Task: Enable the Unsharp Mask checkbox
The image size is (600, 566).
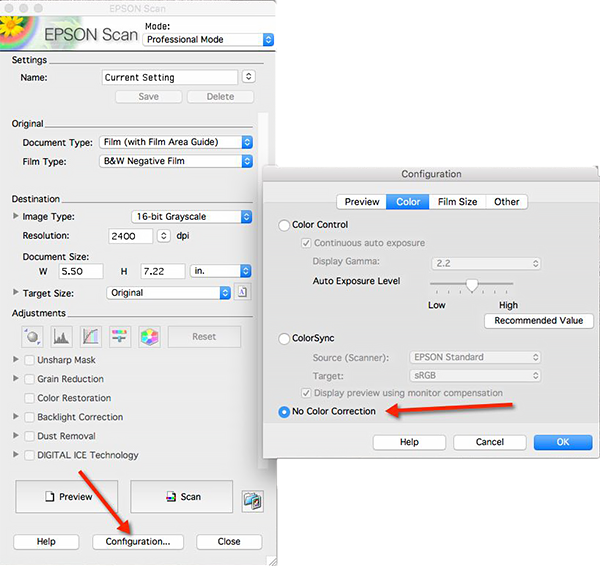Action: (30, 360)
